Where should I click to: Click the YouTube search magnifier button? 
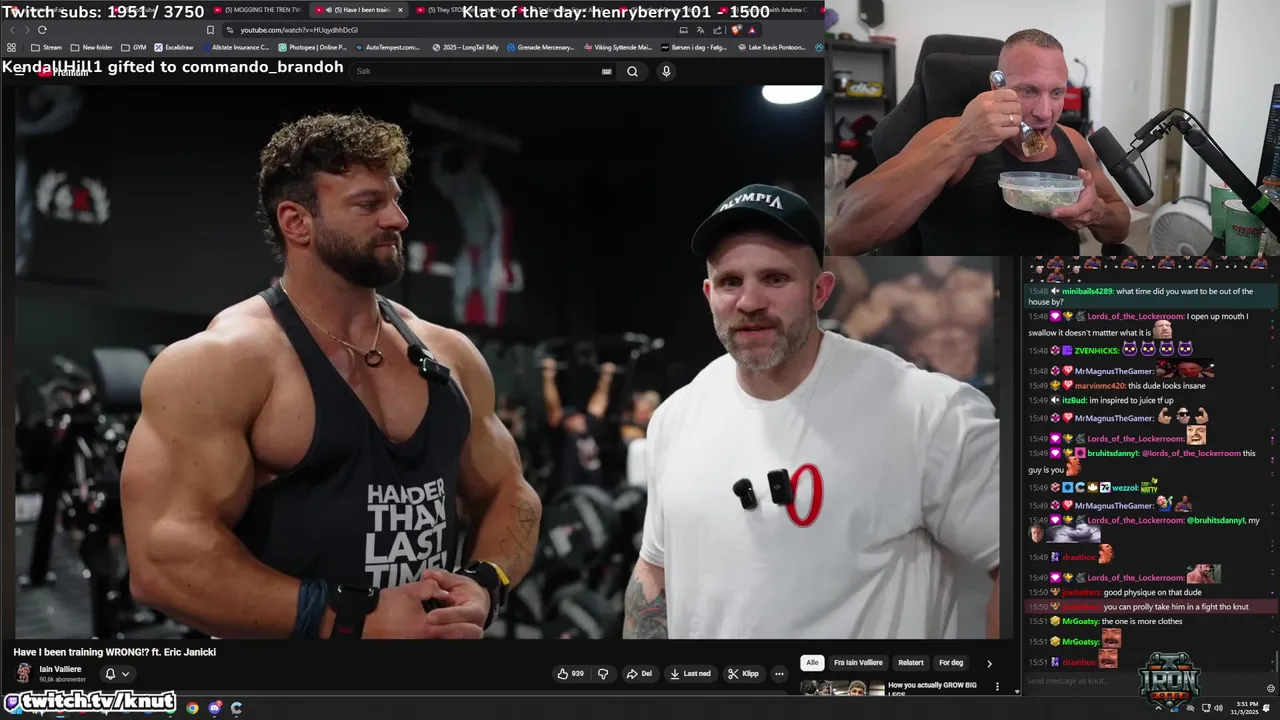pyautogui.click(x=632, y=71)
